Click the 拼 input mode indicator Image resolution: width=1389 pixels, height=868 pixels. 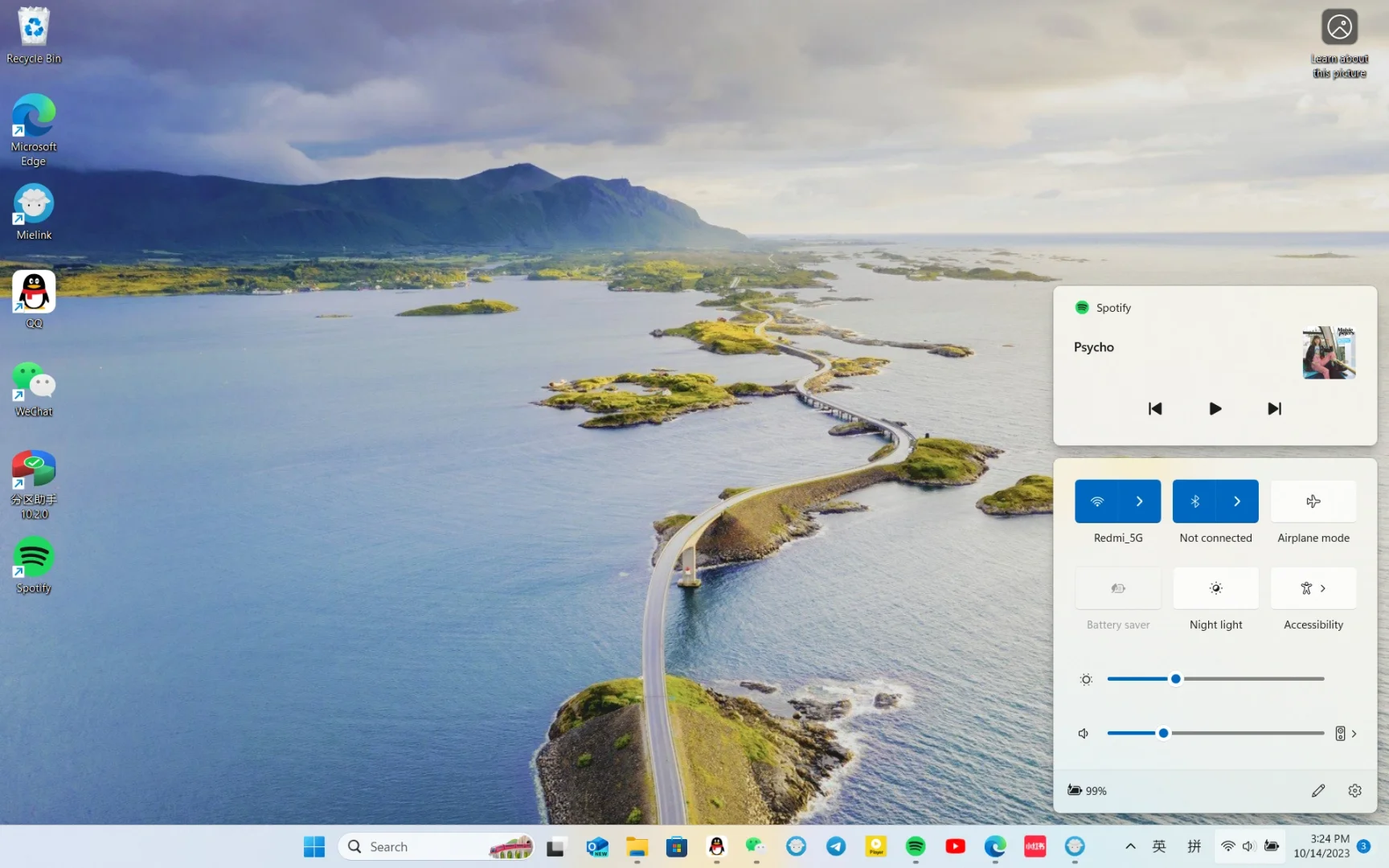[1194, 846]
